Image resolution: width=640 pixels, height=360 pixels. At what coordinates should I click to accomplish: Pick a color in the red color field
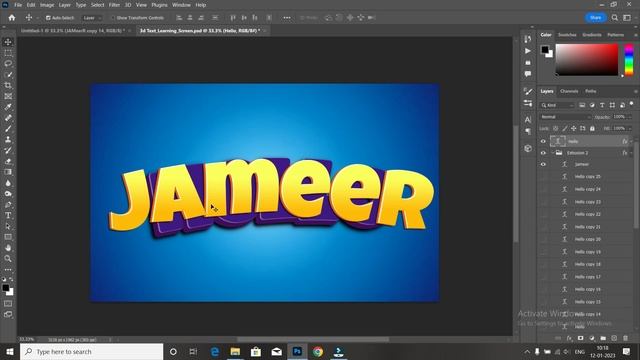[x=587, y=60]
